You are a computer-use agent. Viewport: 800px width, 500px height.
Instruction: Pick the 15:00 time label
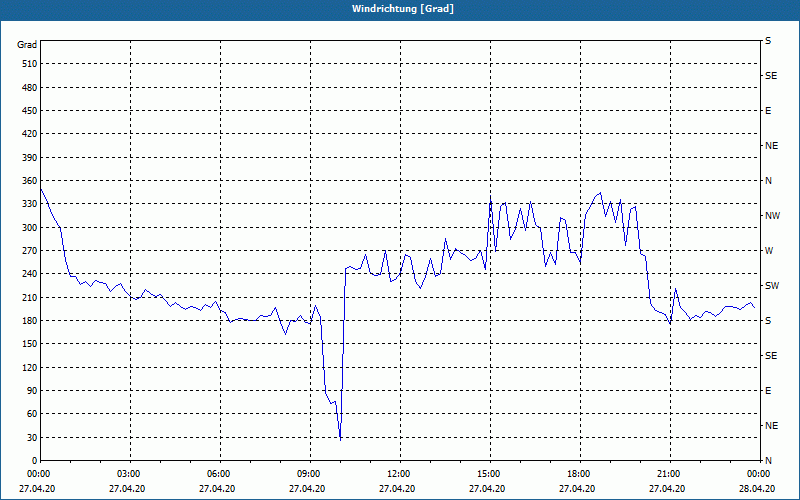tap(490, 473)
